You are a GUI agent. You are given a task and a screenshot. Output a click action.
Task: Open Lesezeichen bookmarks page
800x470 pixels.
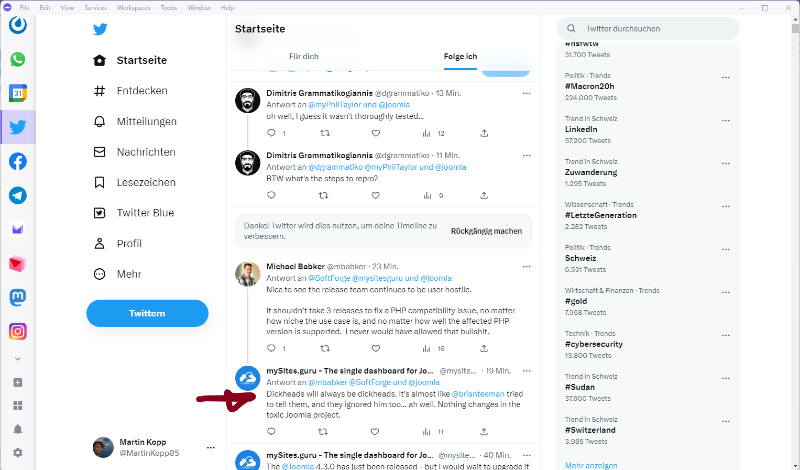click(x=134, y=182)
